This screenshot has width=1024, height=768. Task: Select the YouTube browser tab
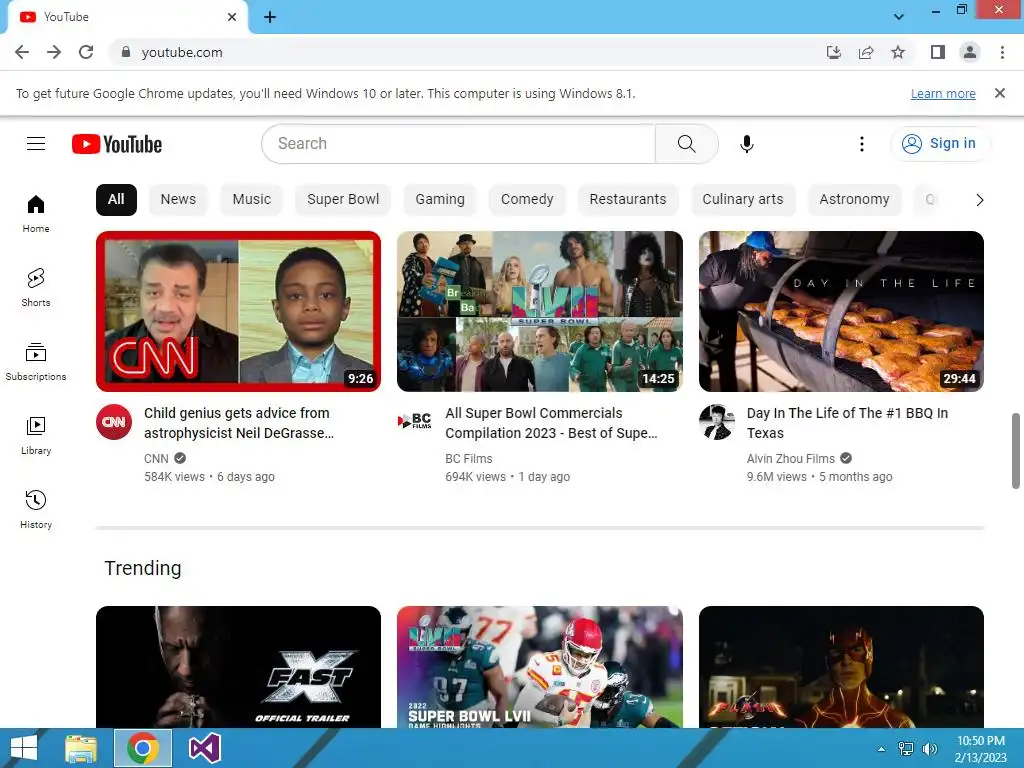pos(127,17)
